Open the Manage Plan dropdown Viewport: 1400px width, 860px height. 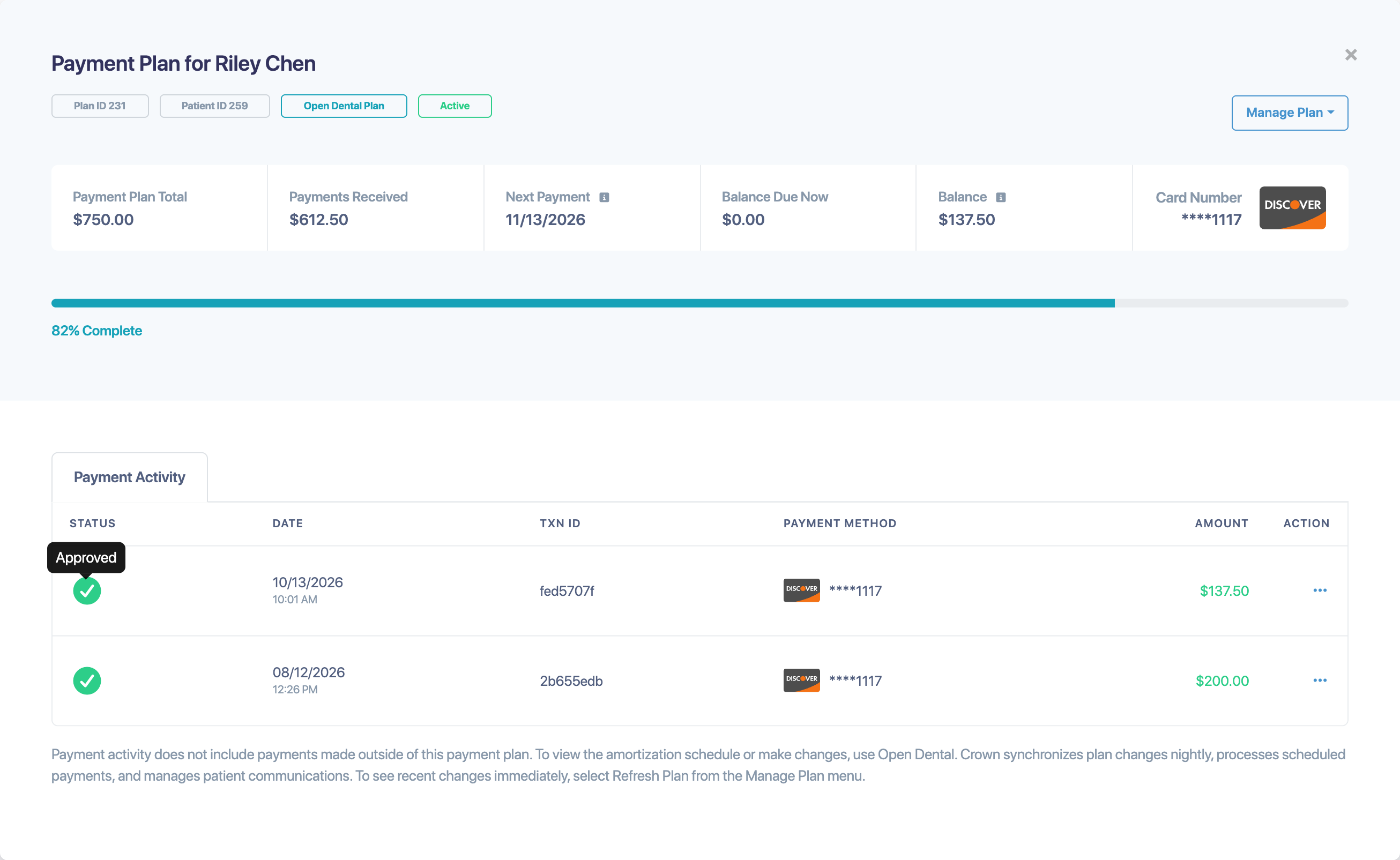pos(1290,113)
